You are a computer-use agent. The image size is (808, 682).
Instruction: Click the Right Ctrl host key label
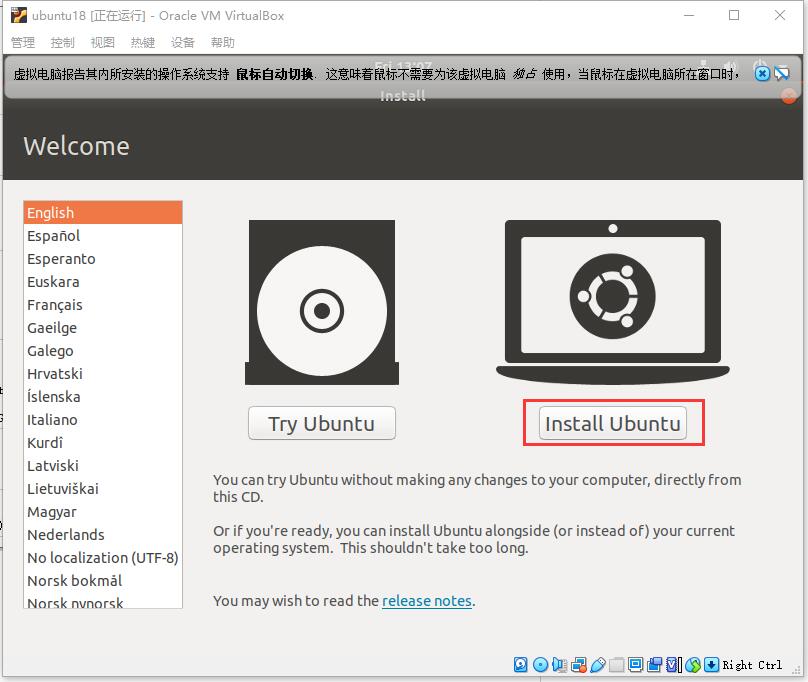[752, 665]
